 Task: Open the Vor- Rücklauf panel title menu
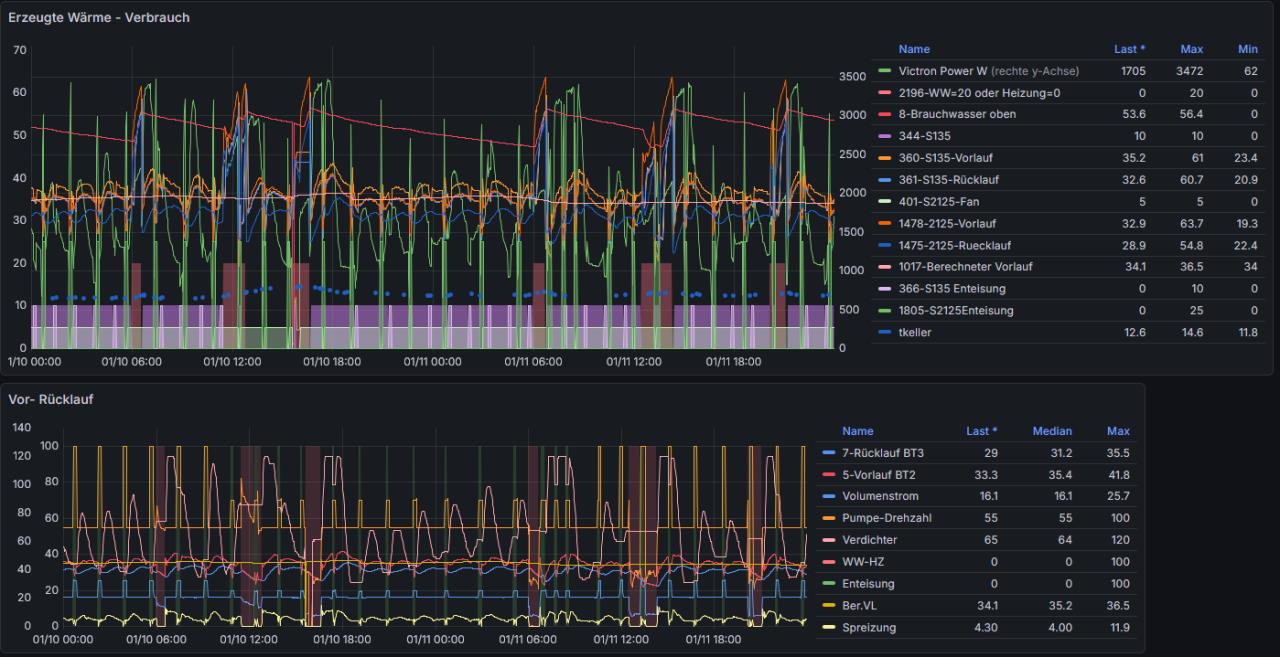point(51,399)
